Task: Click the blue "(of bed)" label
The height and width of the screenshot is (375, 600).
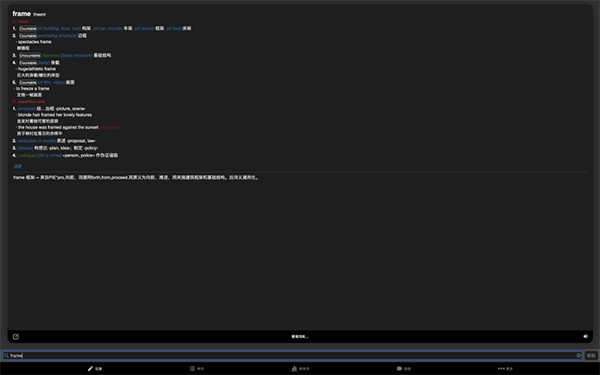Action: tap(173, 28)
